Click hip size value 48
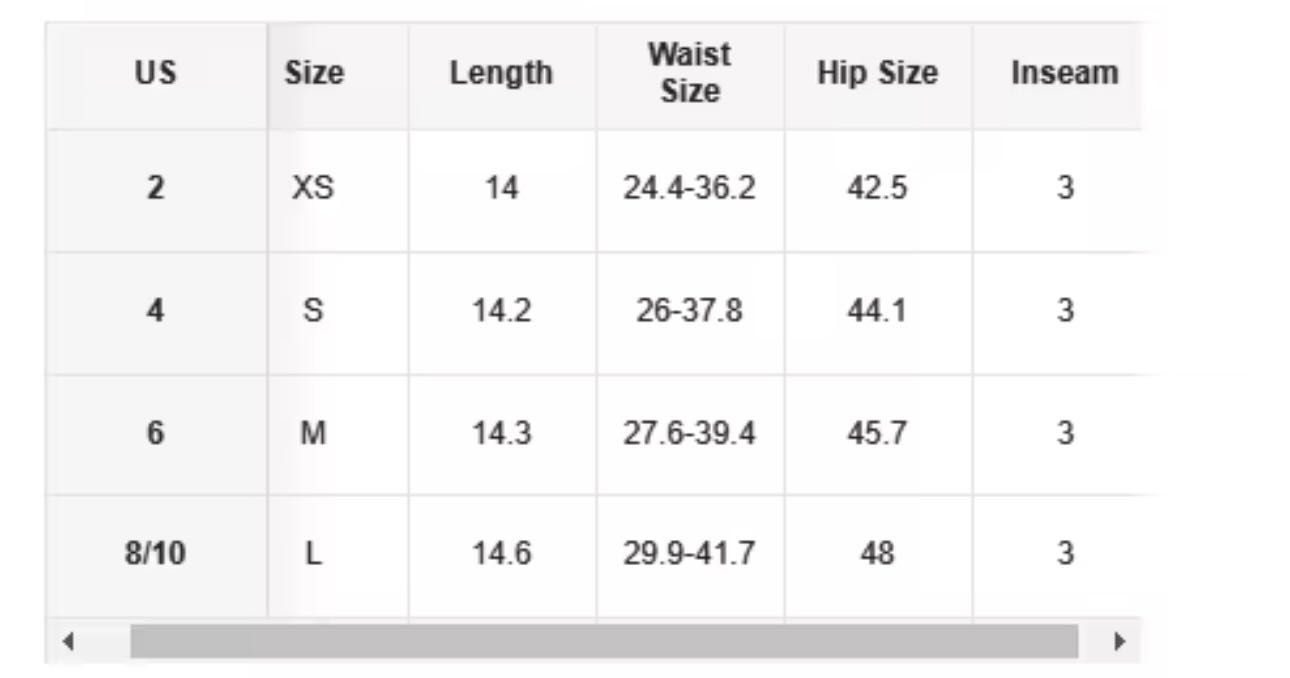Screen dimensions: 1290x678 (877, 553)
